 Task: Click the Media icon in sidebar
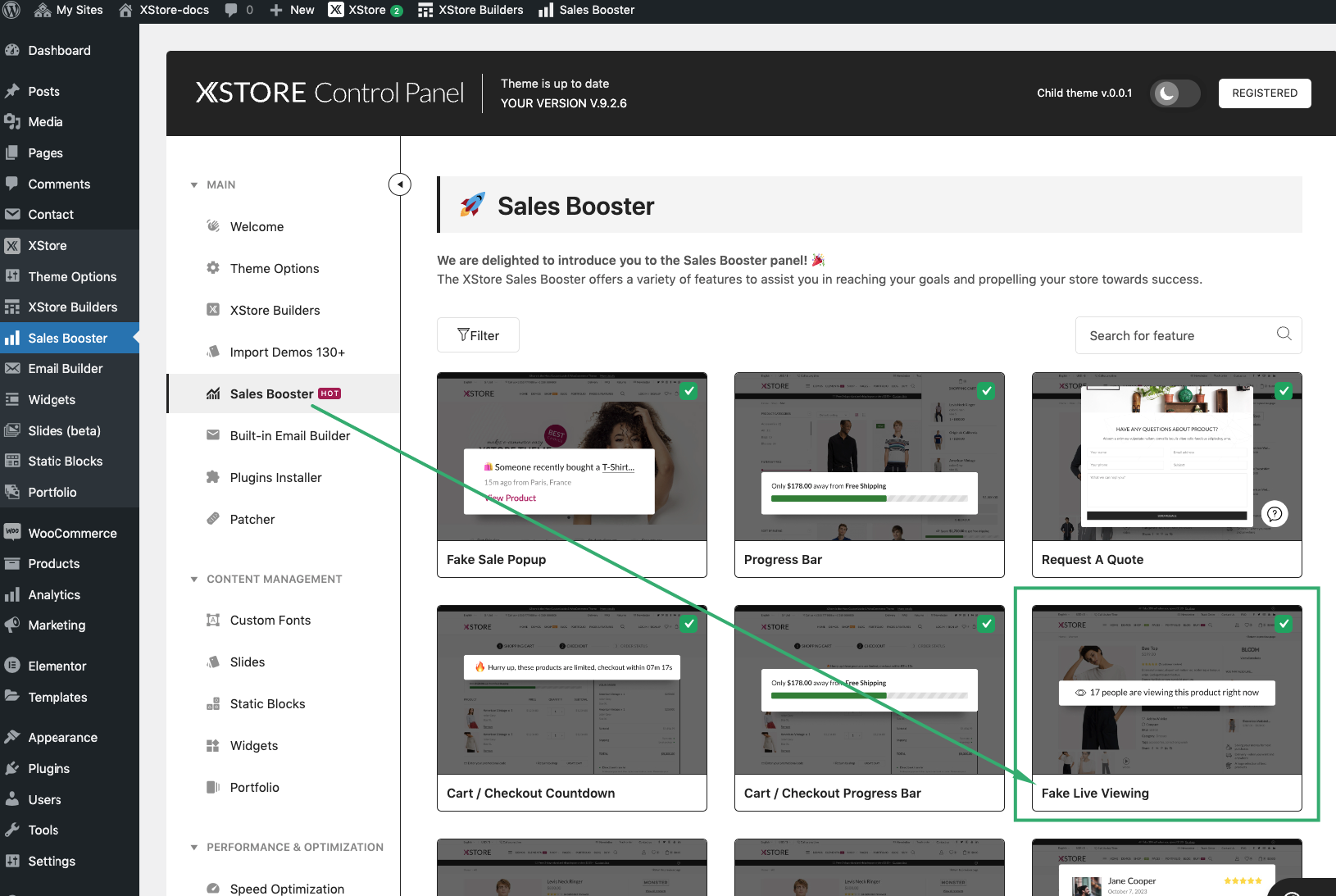tap(12, 121)
